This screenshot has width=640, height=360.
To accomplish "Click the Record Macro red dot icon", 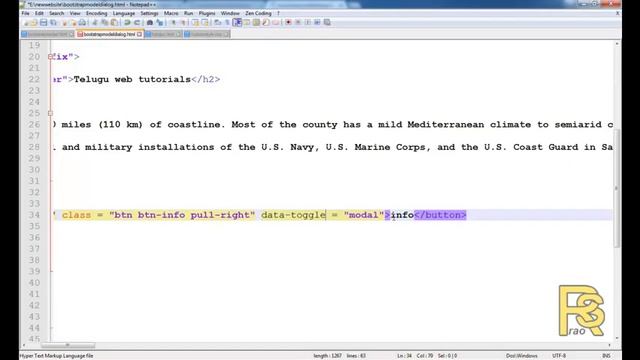I will (288, 22).
